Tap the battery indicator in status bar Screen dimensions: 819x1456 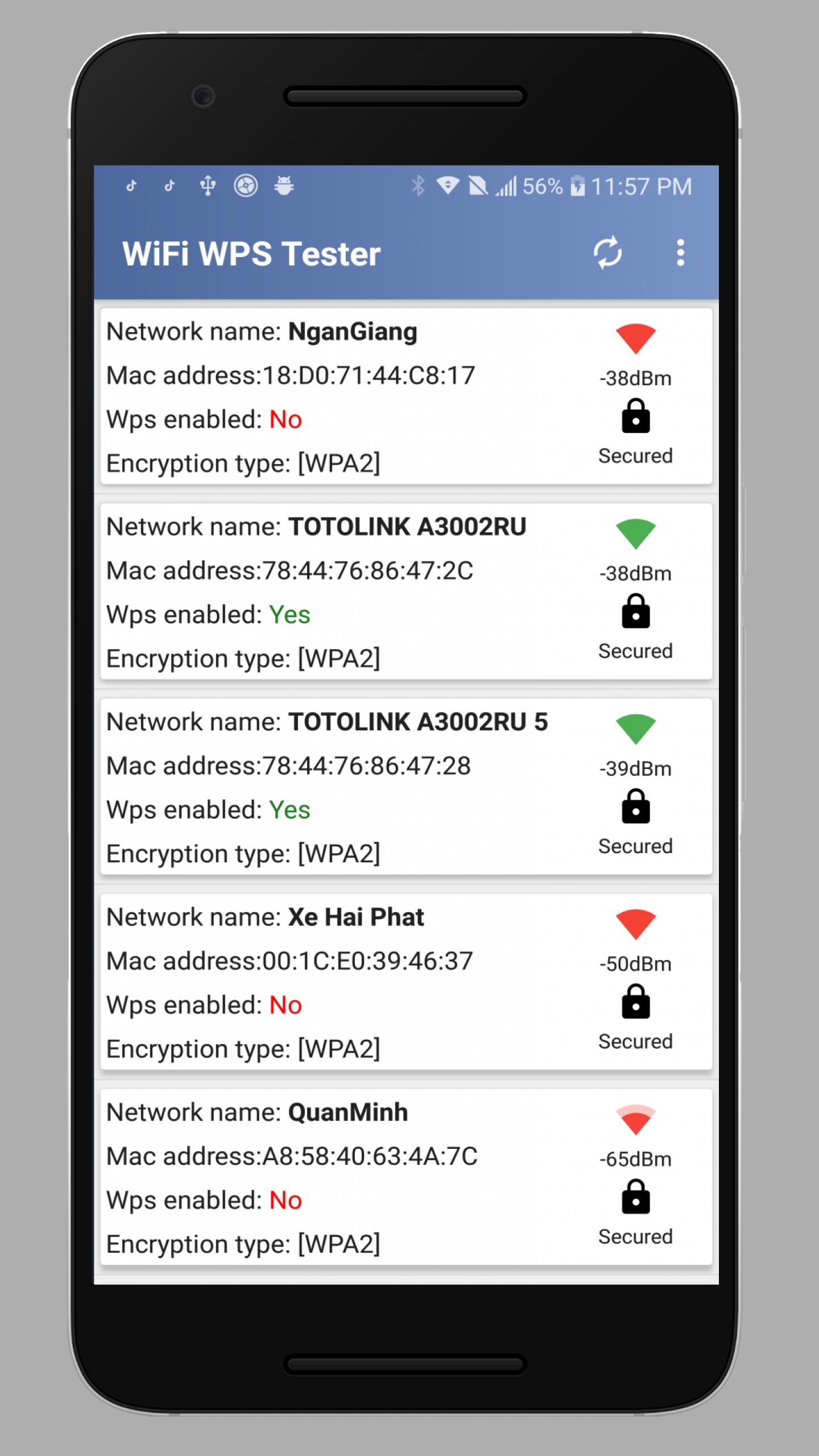(x=577, y=186)
